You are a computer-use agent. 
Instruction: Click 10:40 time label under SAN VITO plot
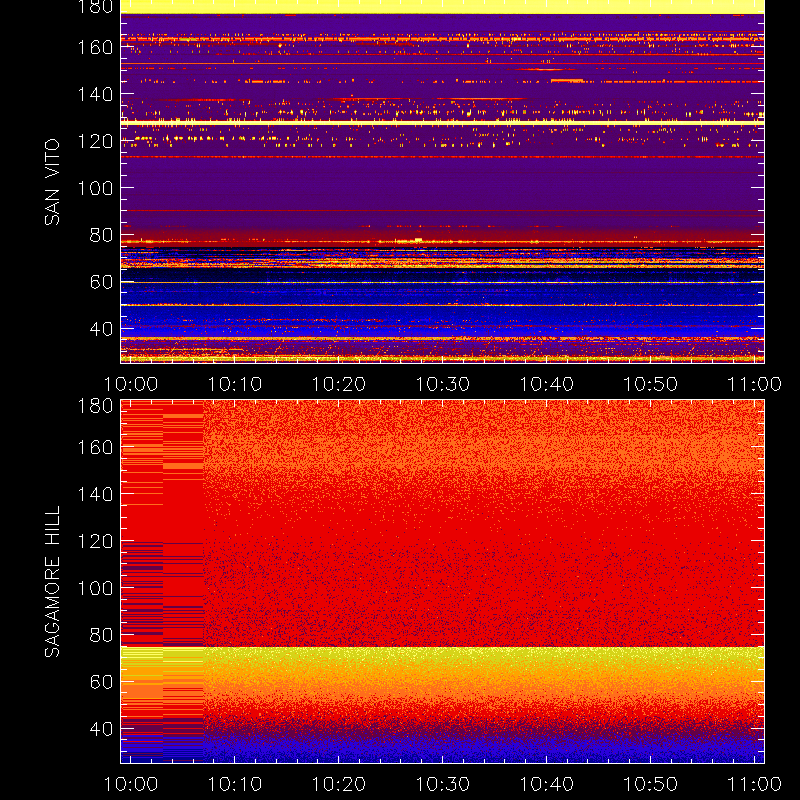pos(546,384)
